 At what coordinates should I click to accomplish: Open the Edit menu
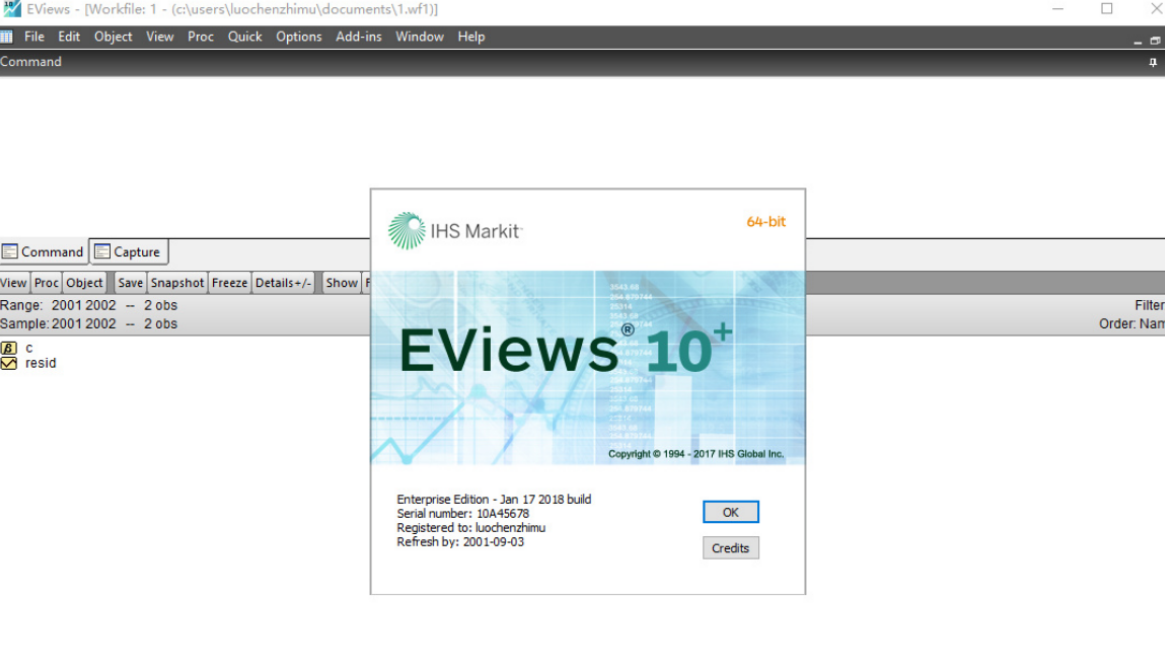(x=68, y=36)
